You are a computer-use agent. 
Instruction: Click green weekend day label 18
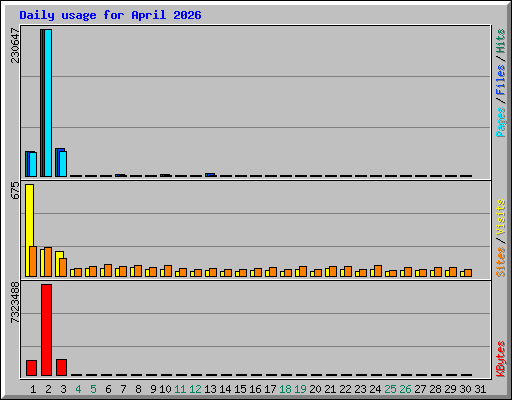(285, 389)
